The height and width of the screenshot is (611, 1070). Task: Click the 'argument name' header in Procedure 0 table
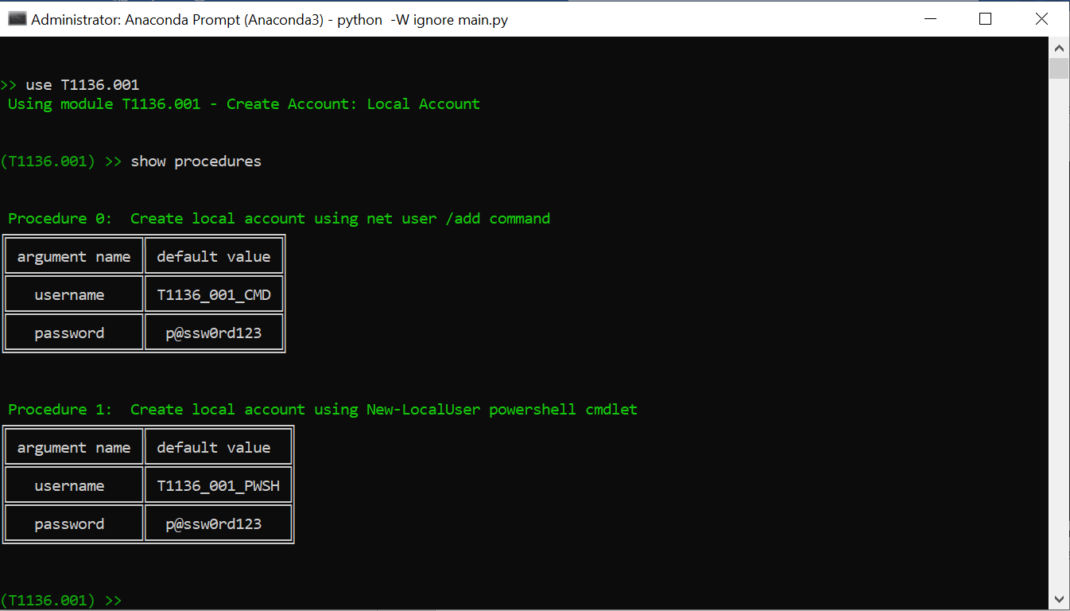click(73, 256)
